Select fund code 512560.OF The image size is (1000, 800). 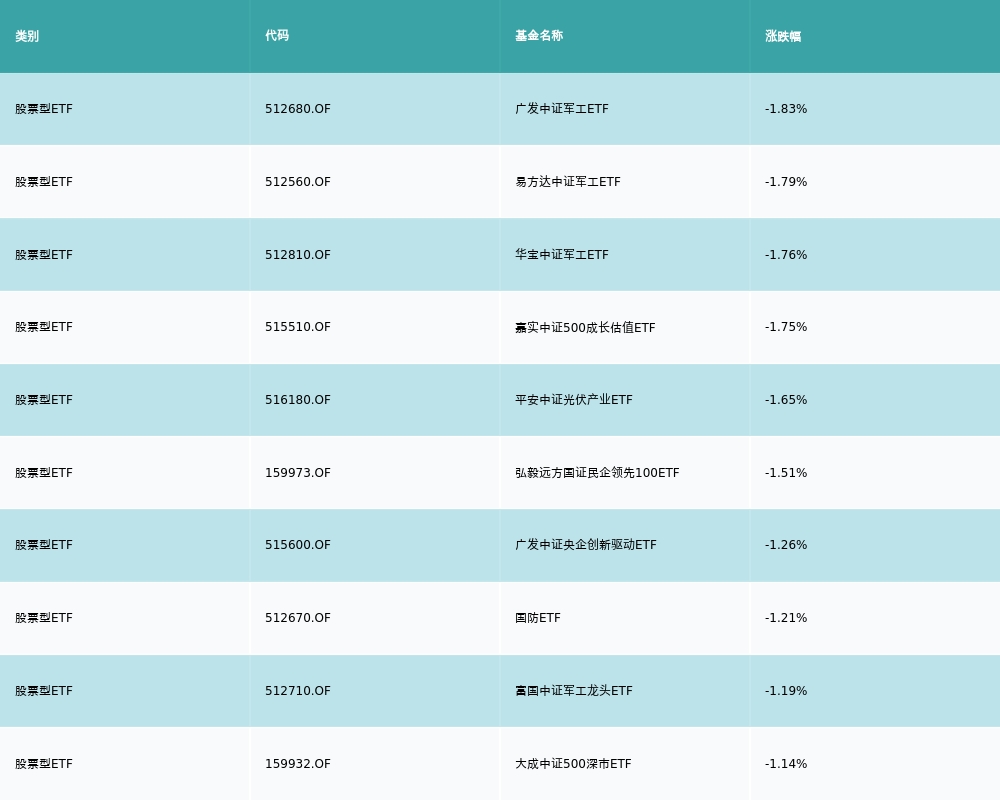[x=298, y=182]
